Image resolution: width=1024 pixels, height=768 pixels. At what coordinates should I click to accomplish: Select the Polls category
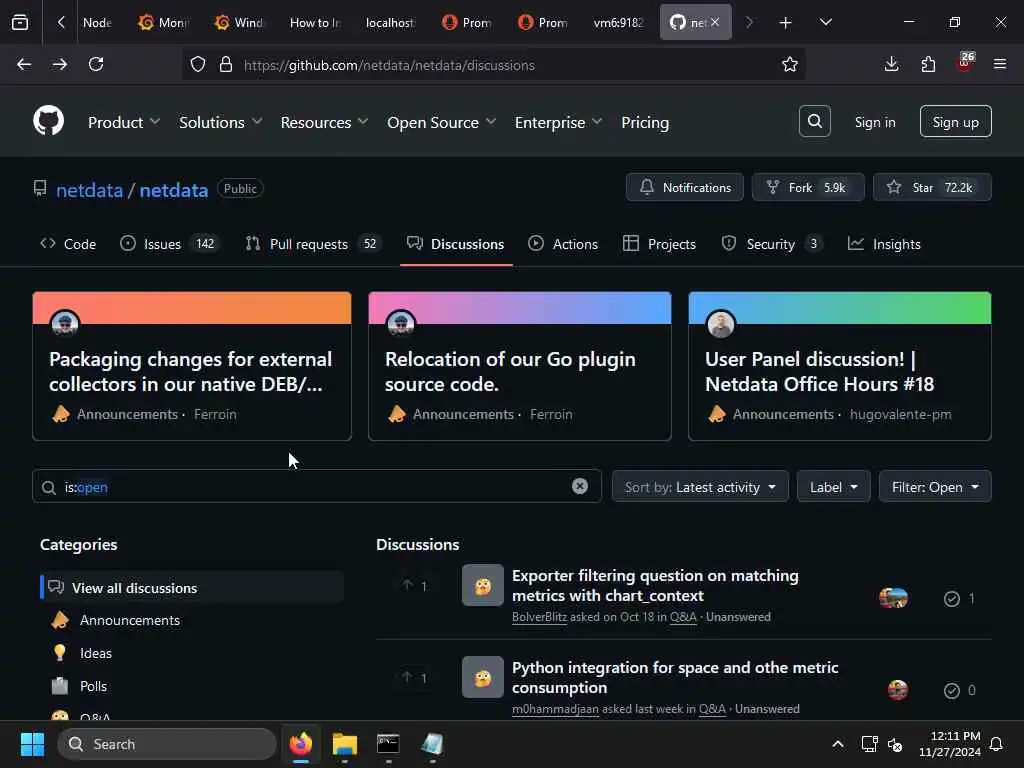tap(93, 686)
